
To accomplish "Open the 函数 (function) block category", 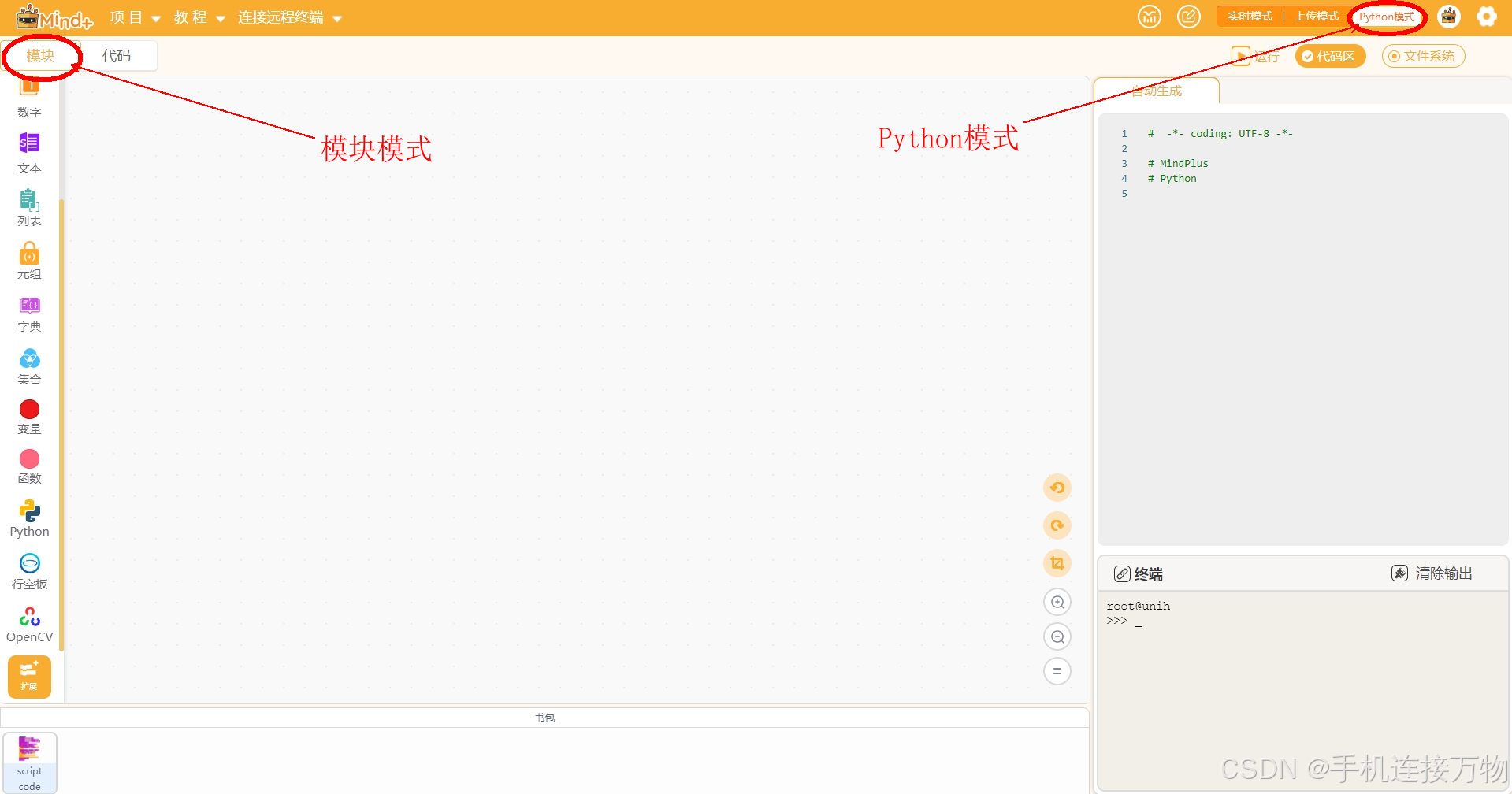I will click(x=29, y=467).
